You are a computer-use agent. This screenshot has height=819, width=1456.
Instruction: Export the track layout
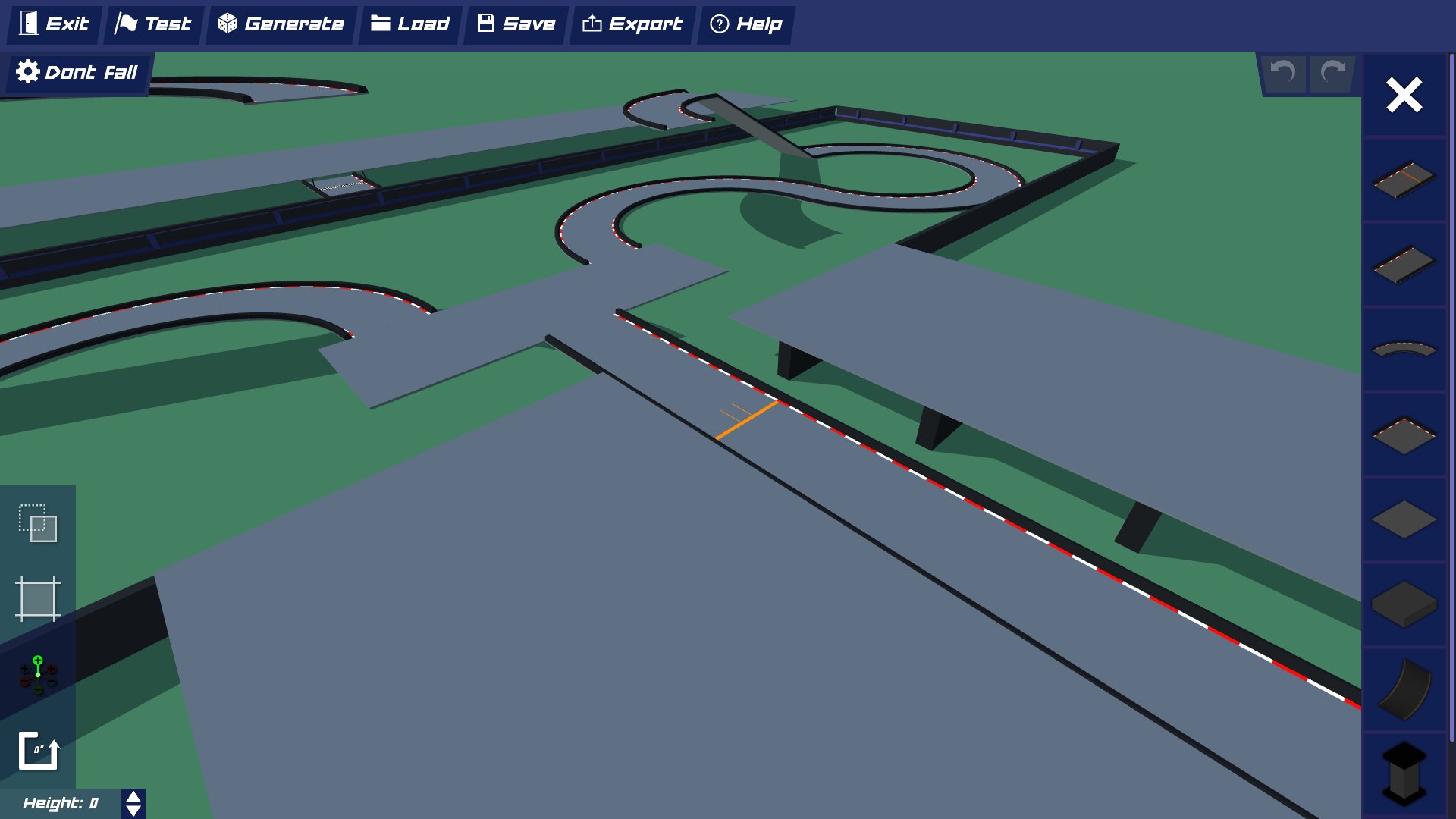coord(632,24)
